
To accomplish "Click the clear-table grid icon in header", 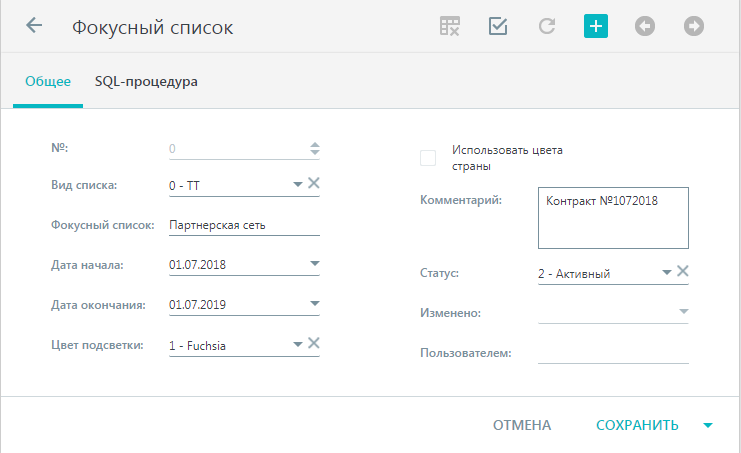I will click(x=449, y=26).
